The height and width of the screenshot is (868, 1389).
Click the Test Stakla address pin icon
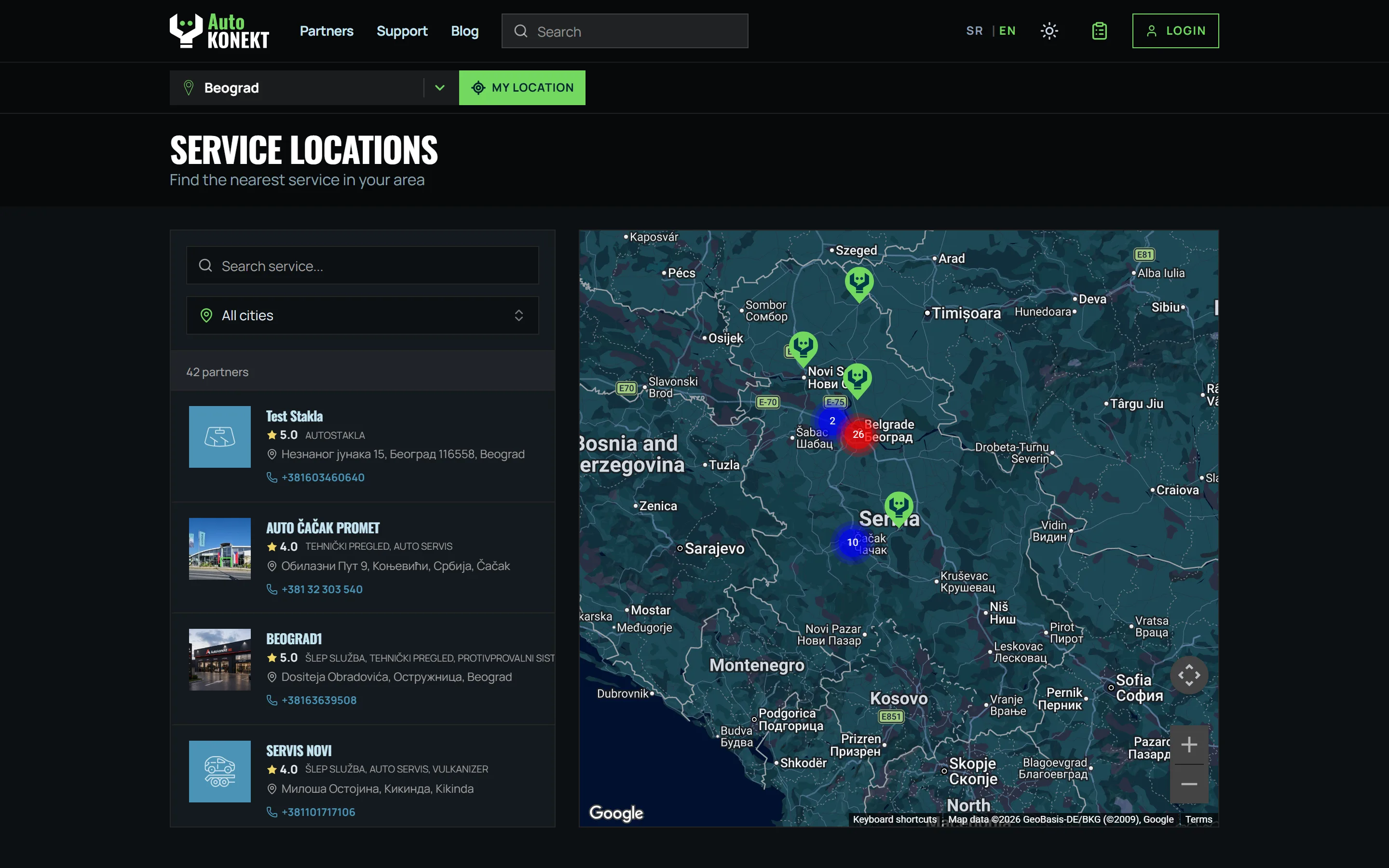272,454
